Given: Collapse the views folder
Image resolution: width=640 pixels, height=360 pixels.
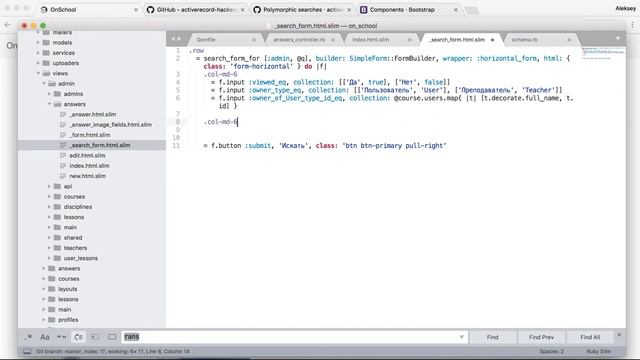Looking at the screenshot, I should click(x=38, y=73).
